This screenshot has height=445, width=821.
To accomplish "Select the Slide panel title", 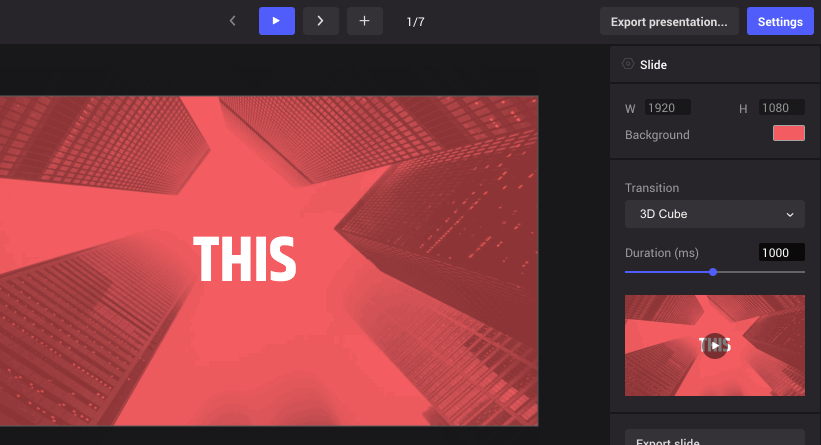I will 653,64.
